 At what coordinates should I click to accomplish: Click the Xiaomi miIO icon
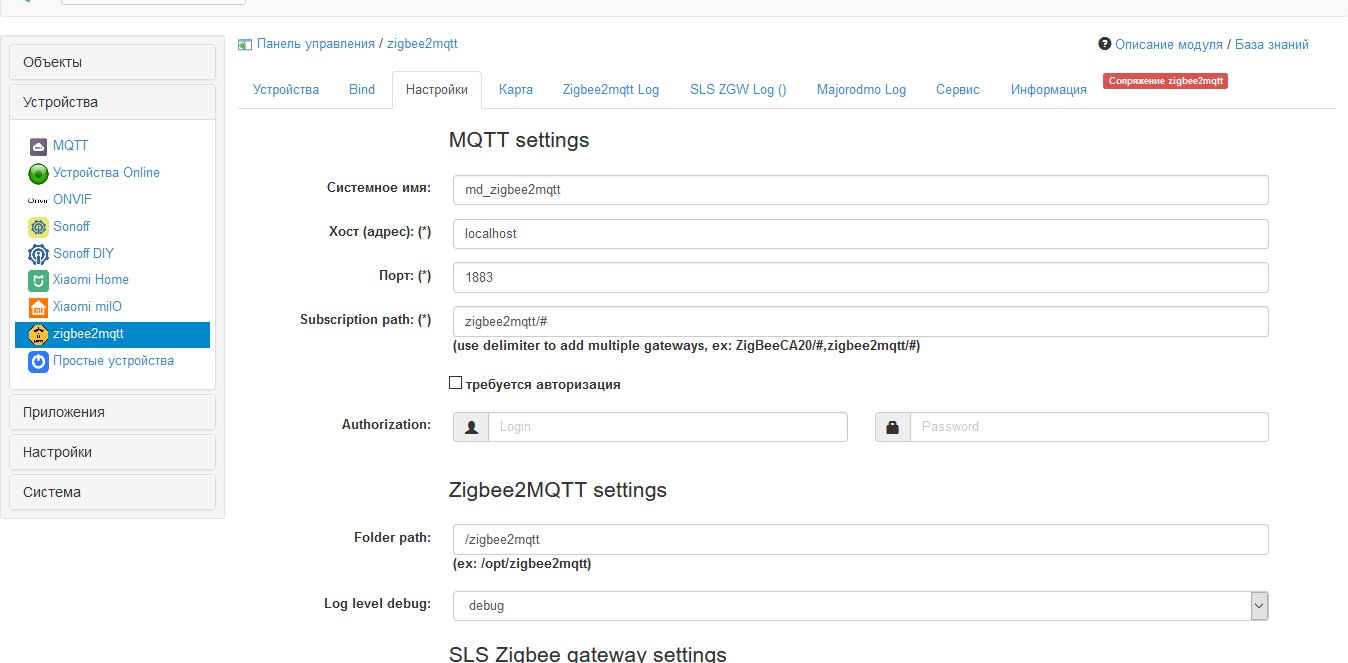[37, 307]
